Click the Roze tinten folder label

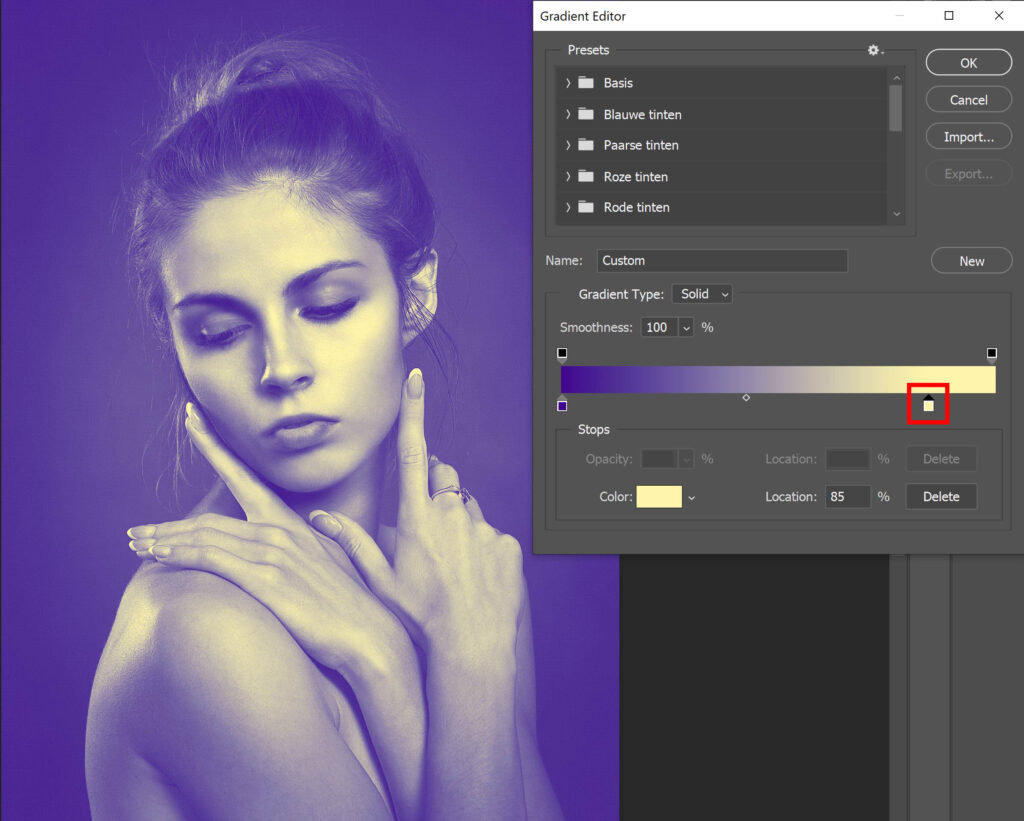coord(635,176)
